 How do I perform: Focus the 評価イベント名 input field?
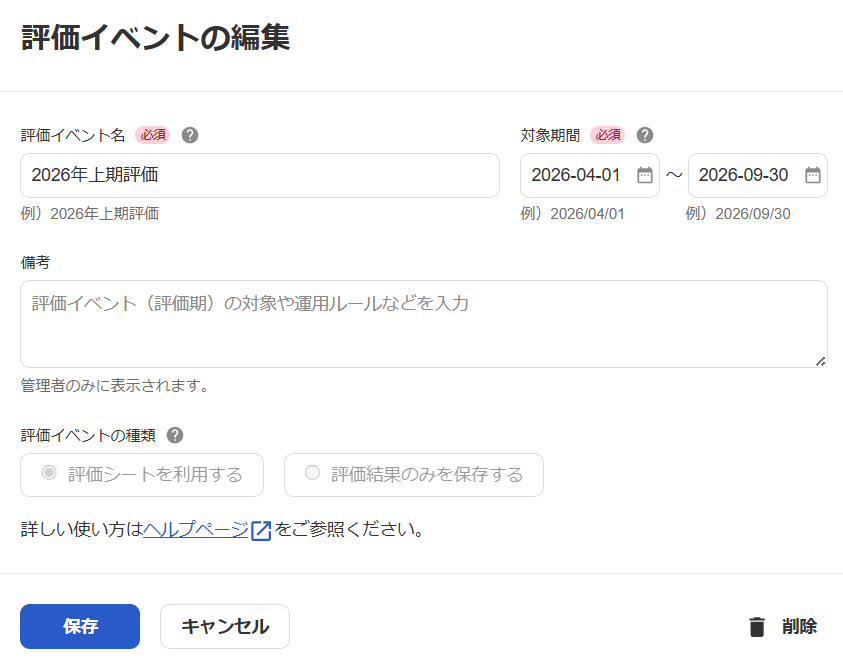coord(260,175)
